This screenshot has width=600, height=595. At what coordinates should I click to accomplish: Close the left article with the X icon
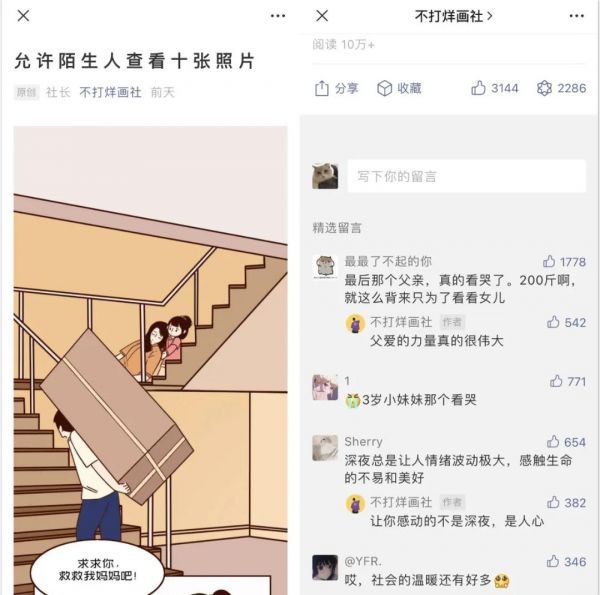[x=23, y=16]
